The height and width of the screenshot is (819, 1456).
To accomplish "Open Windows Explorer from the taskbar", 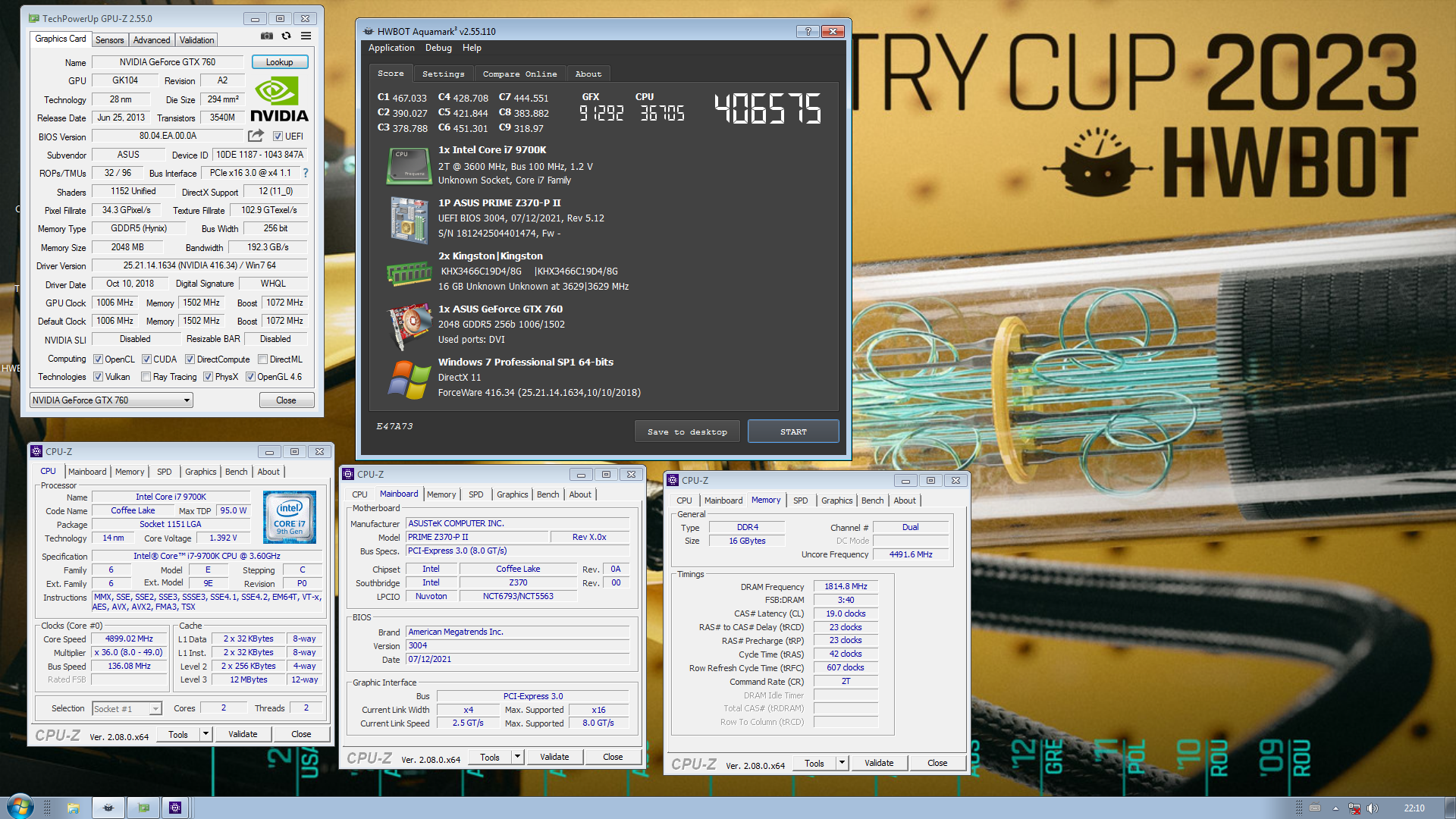I will pyautogui.click(x=74, y=808).
